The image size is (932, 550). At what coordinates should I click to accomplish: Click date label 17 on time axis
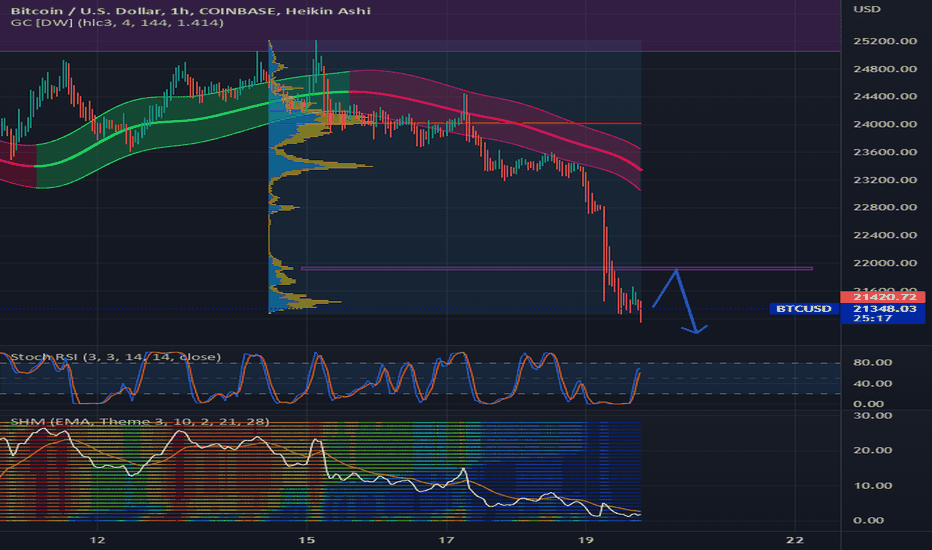click(x=446, y=540)
